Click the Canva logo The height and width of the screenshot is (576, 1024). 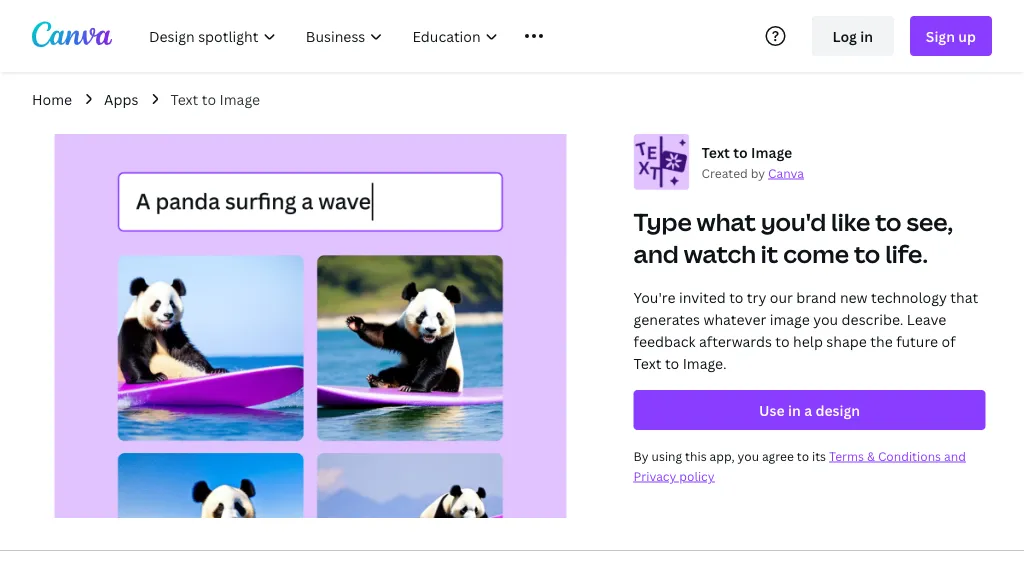pyautogui.click(x=71, y=36)
